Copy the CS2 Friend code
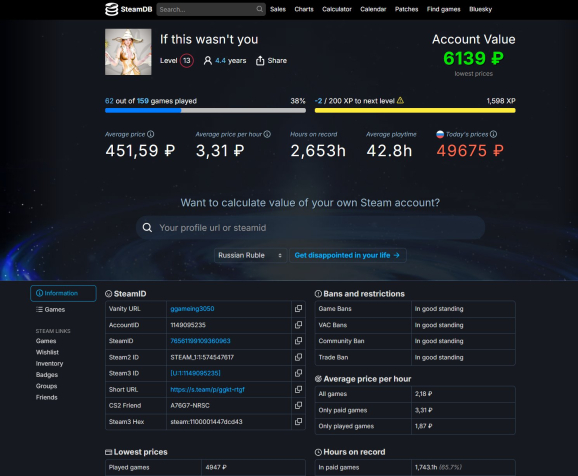 [x=298, y=405]
